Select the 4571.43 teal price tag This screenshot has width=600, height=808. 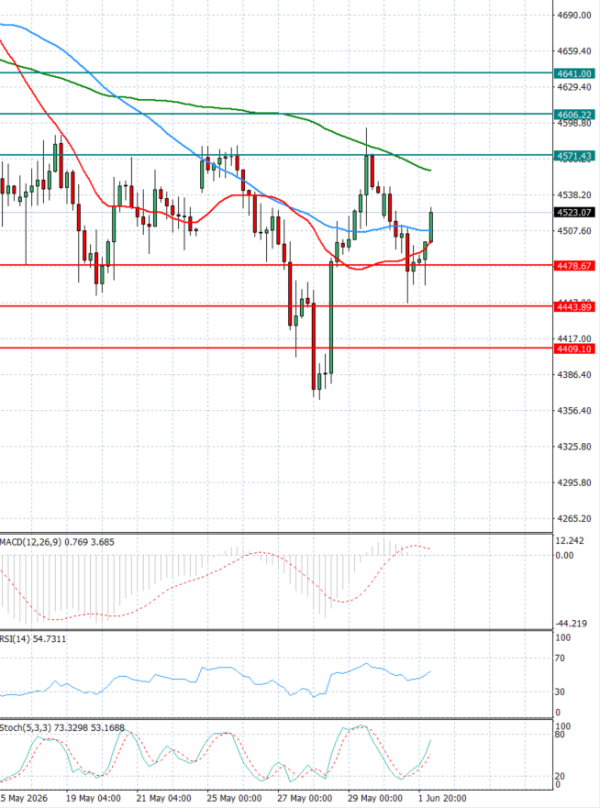(574, 156)
